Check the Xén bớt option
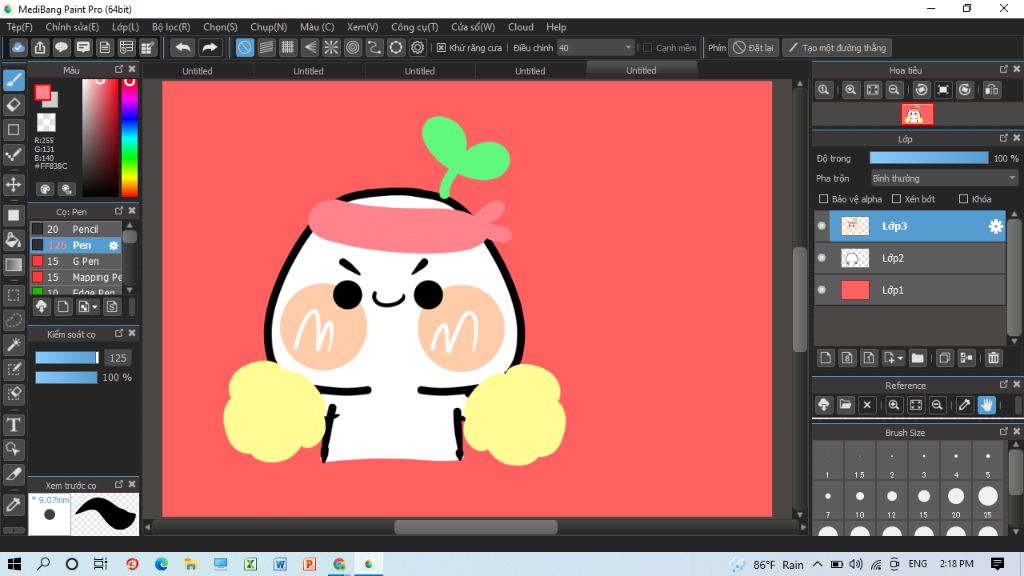Viewport: 1024px width, 576px height. pyautogui.click(x=896, y=199)
